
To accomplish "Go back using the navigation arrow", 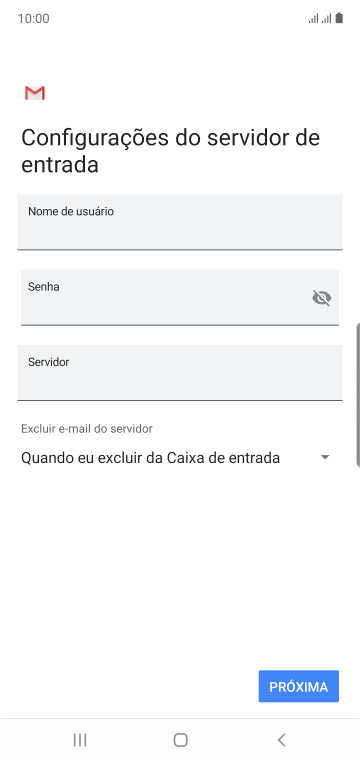I will tap(282, 740).
